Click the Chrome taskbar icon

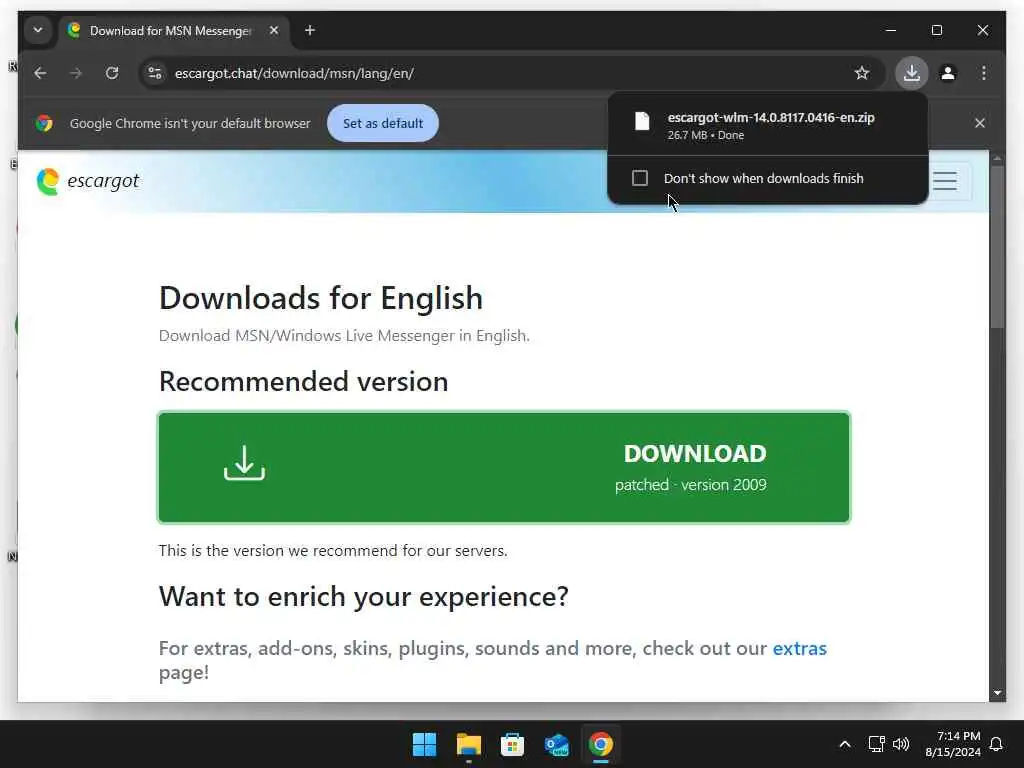(601, 744)
